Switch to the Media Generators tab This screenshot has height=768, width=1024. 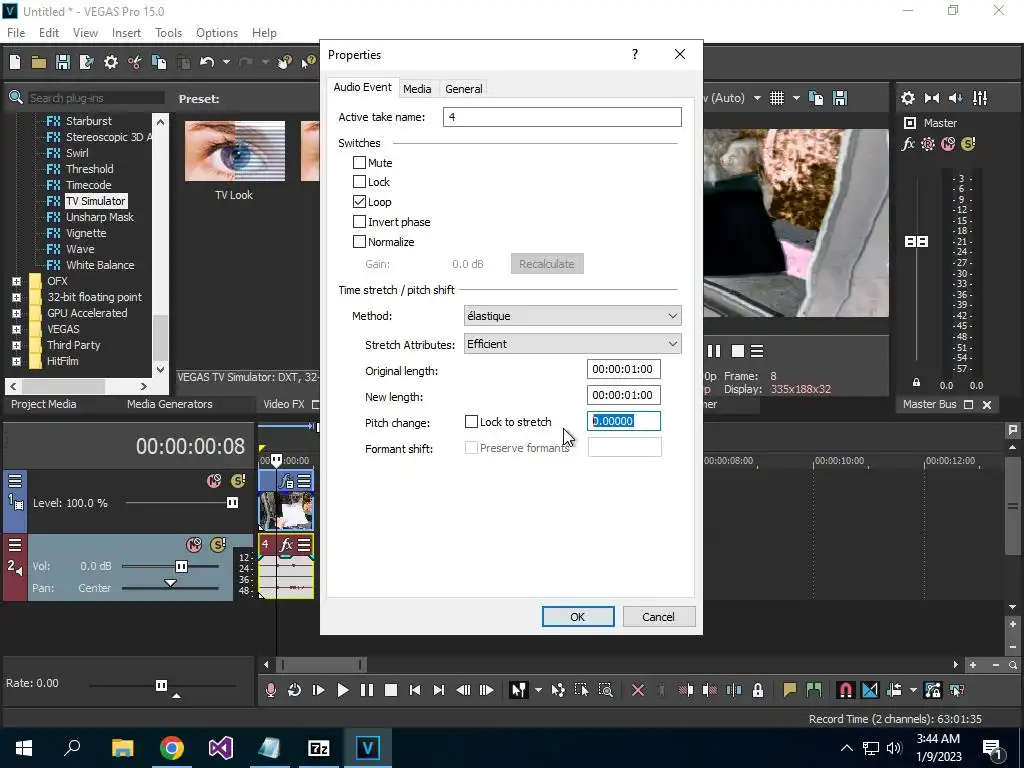tap(169, 404)
